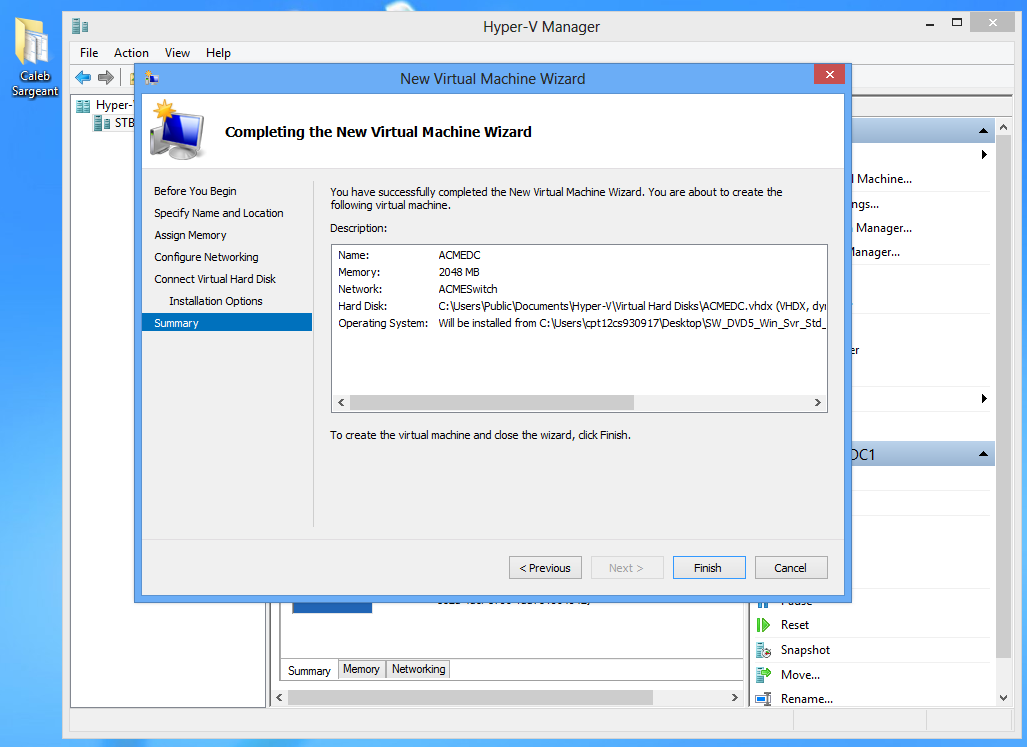Close the New Virtual Machine Wizard

(829, 75)
